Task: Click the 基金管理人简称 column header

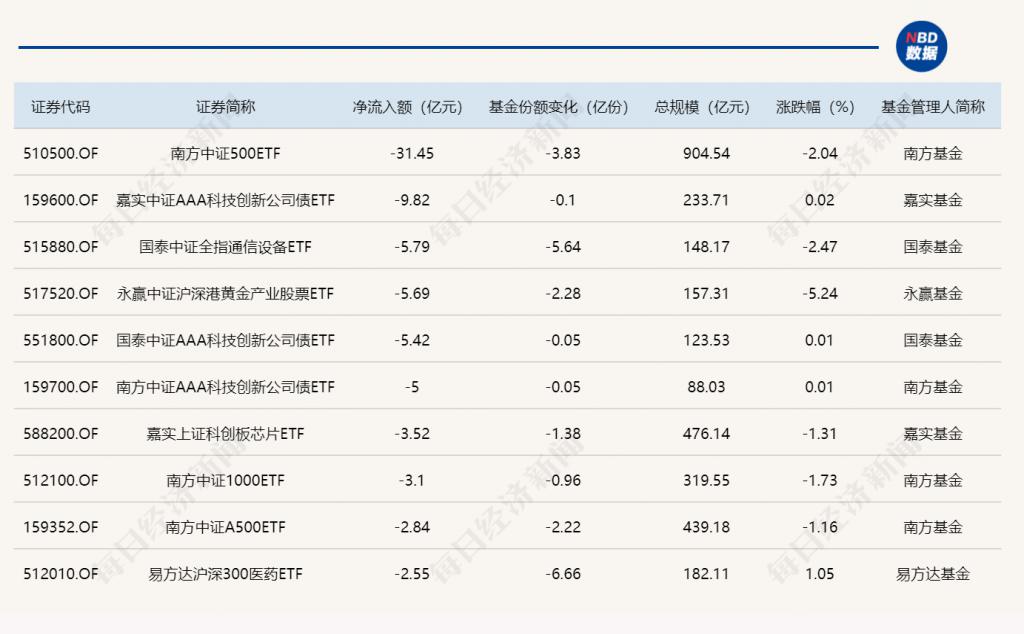Action: 931,107
